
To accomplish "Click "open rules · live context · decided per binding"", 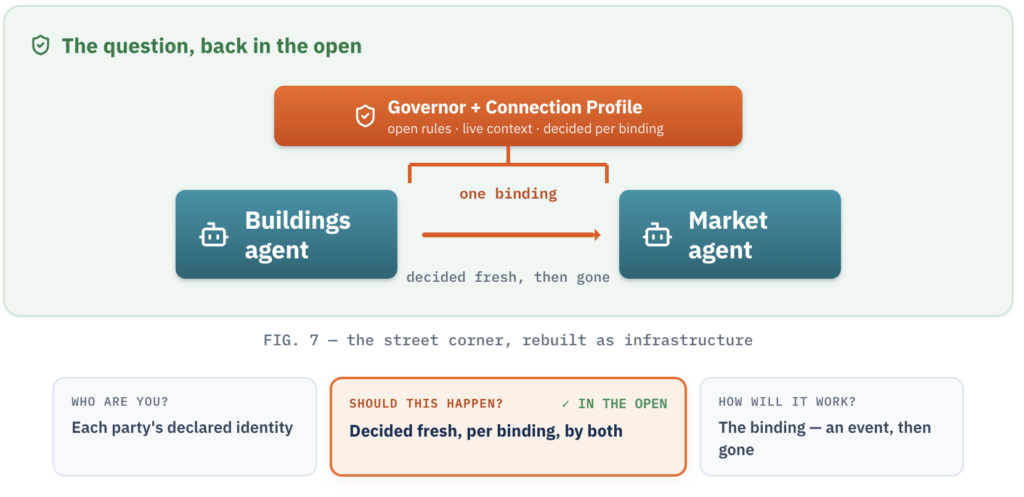I will pos(526,129).
